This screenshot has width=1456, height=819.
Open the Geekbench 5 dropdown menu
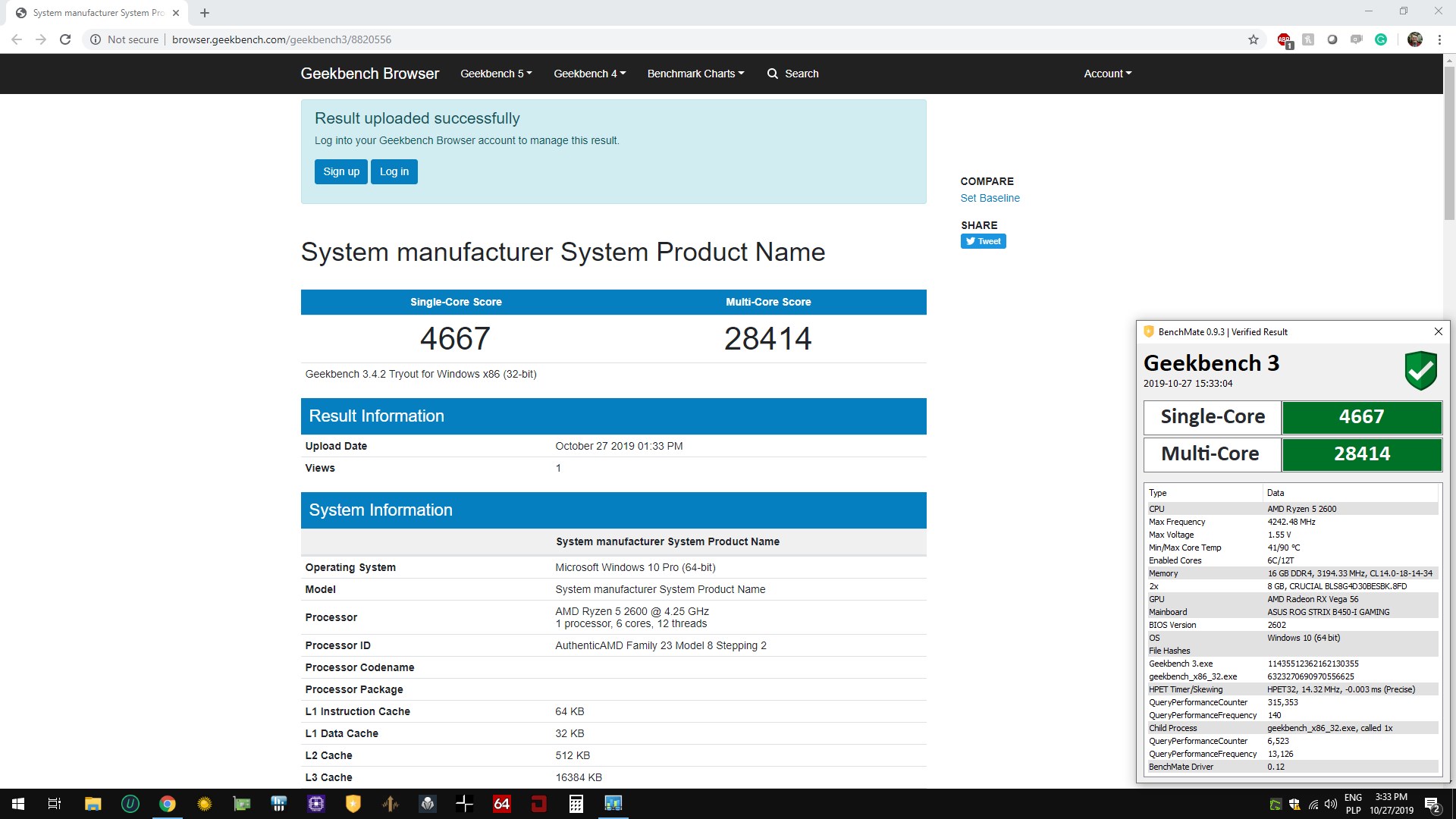tap(496, 74)
